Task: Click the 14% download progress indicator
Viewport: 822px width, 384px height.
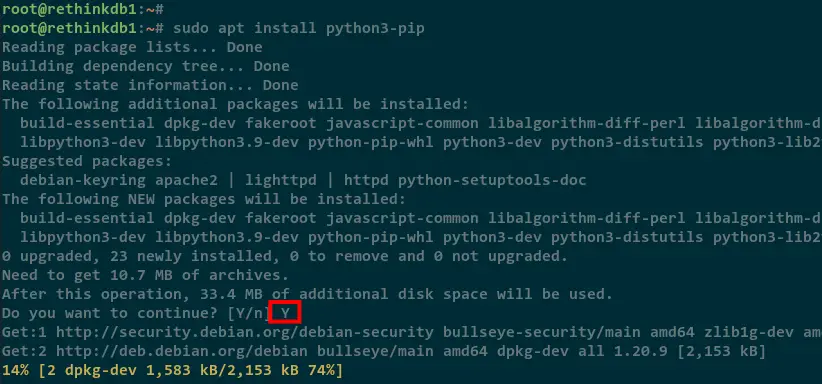Action: tap(16, 370)
